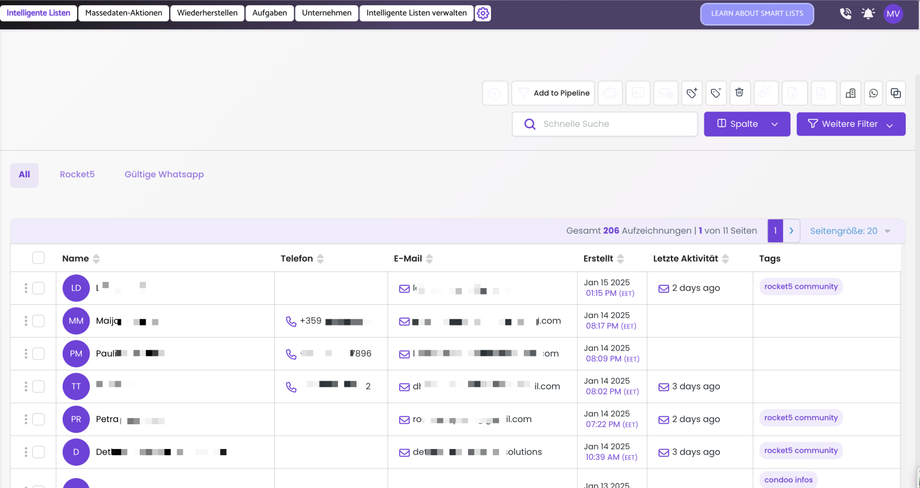Click the company building icon

click(x=850, y=93)
